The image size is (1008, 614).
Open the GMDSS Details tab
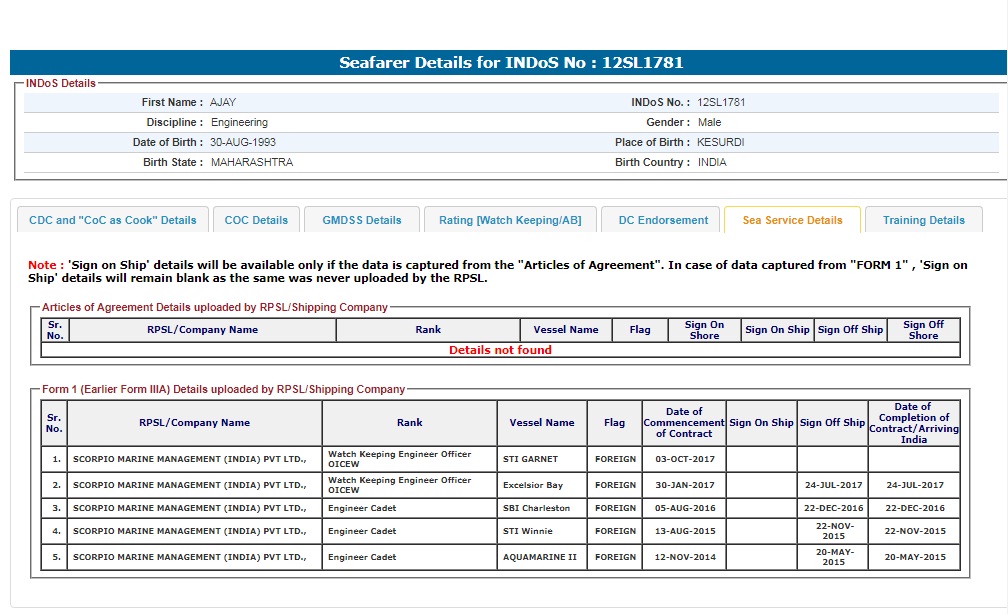point(361,220)
